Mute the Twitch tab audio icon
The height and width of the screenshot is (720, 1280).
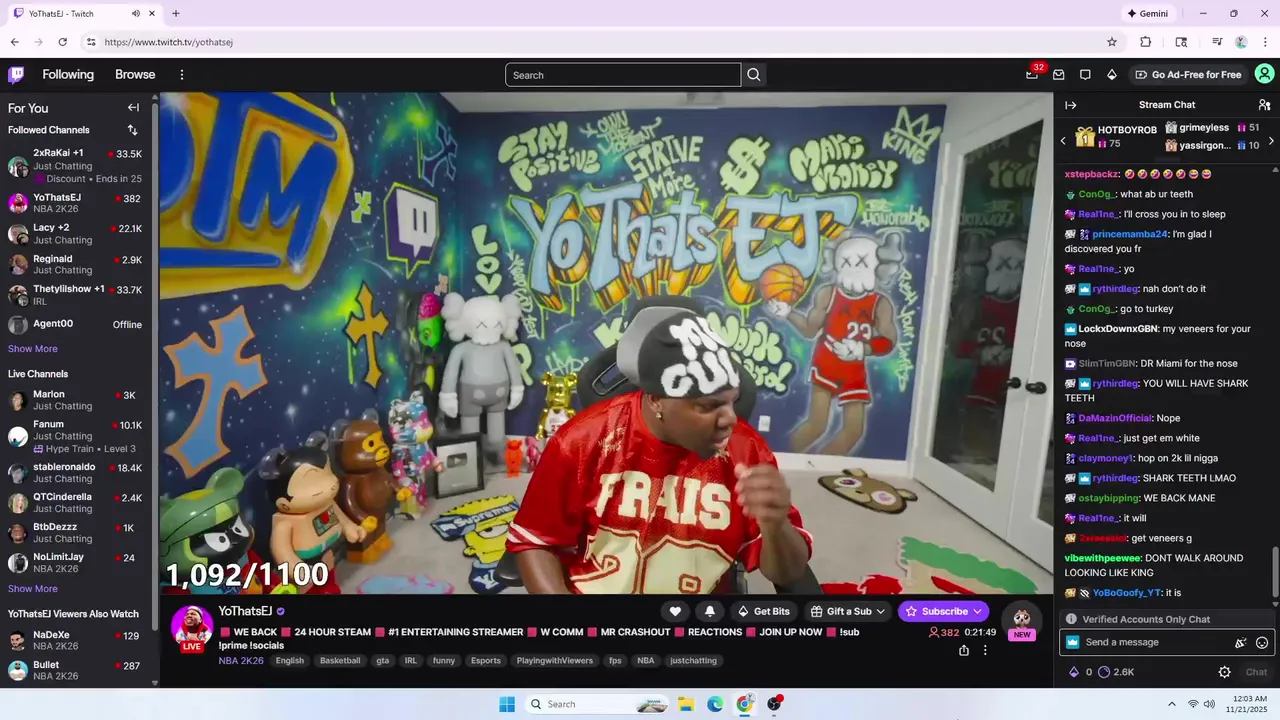point(135,14)
